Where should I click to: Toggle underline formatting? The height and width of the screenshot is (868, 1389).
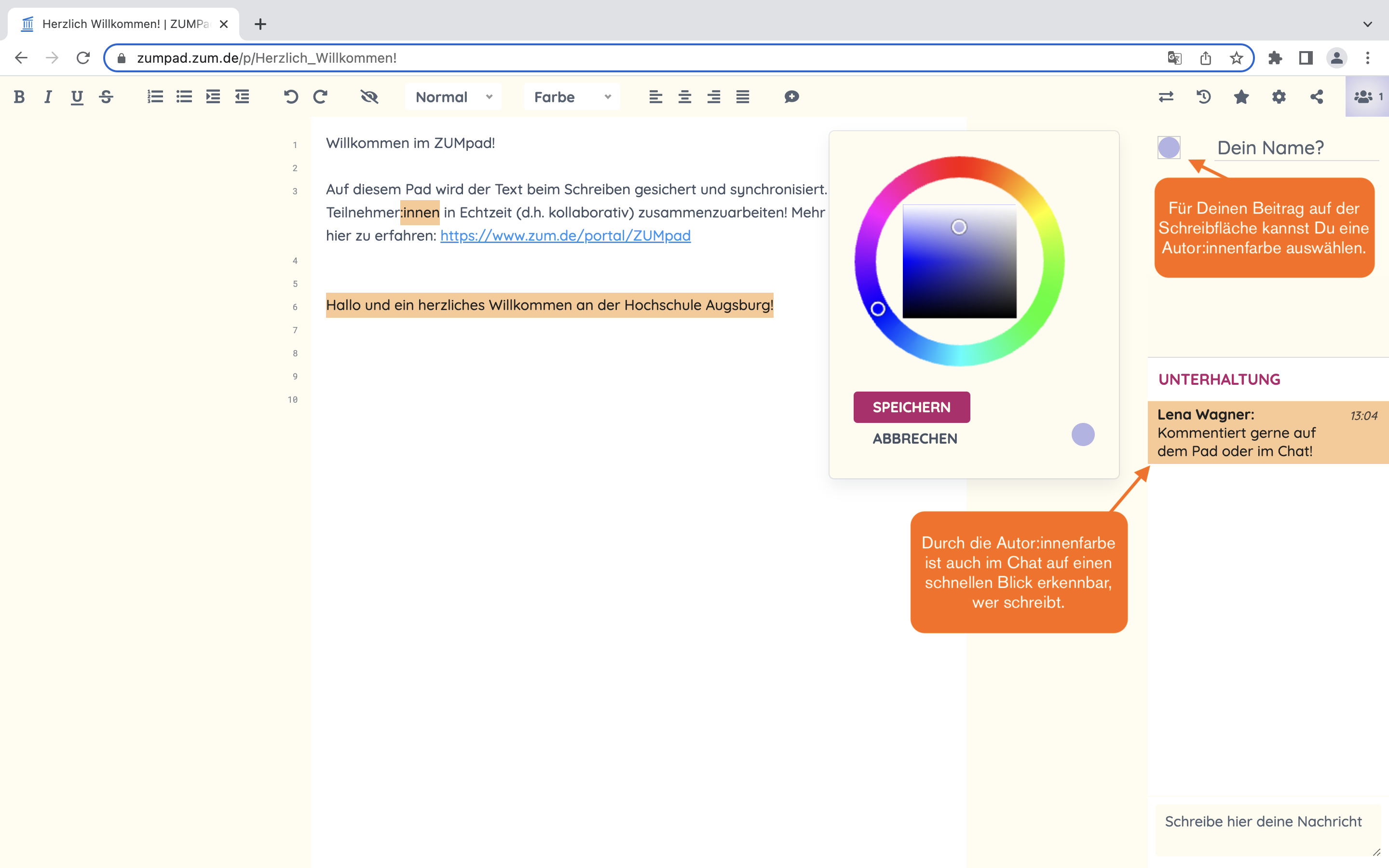click(x=77, y=97)
